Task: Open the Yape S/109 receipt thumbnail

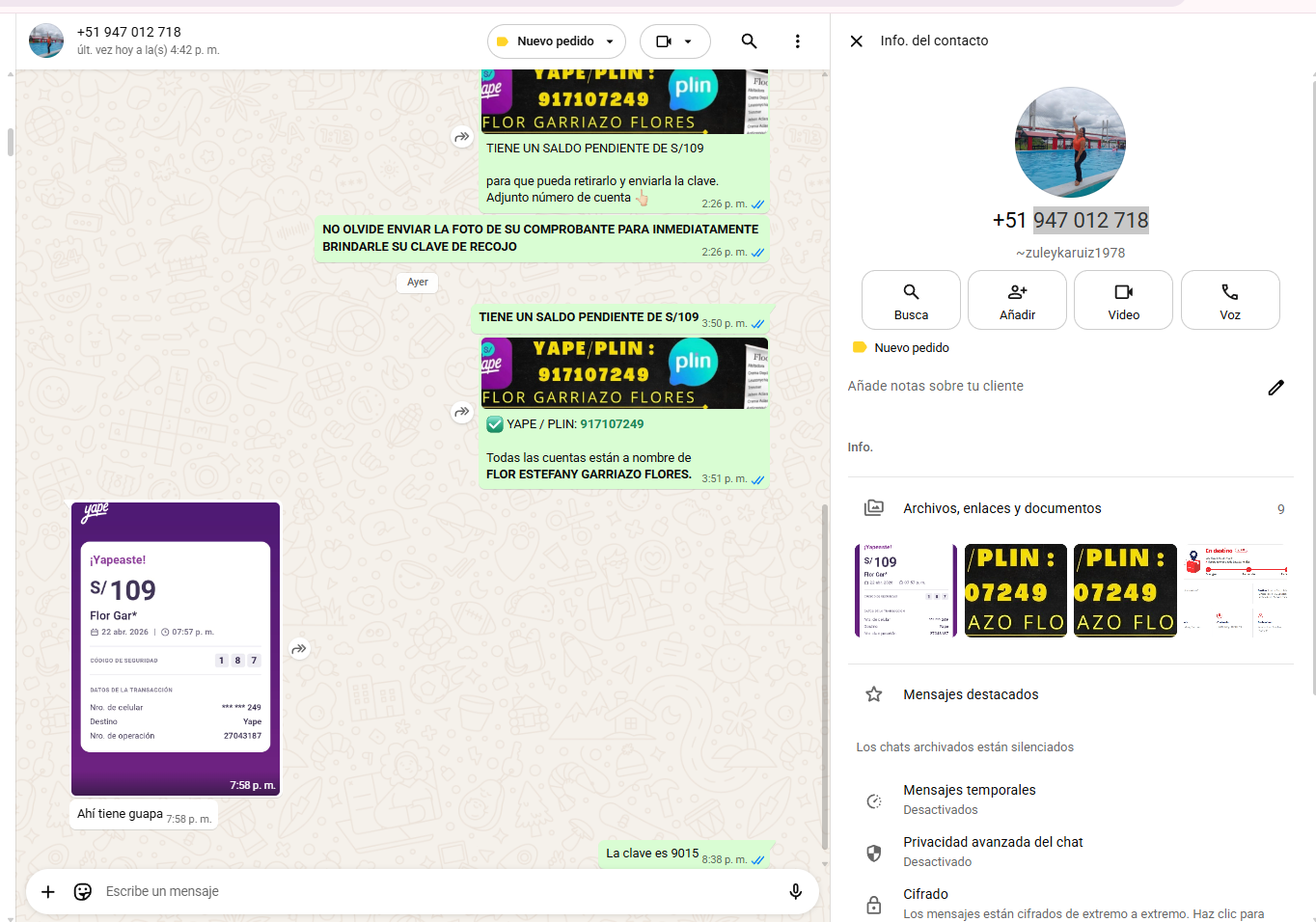Action: click(x=905, y=590)
